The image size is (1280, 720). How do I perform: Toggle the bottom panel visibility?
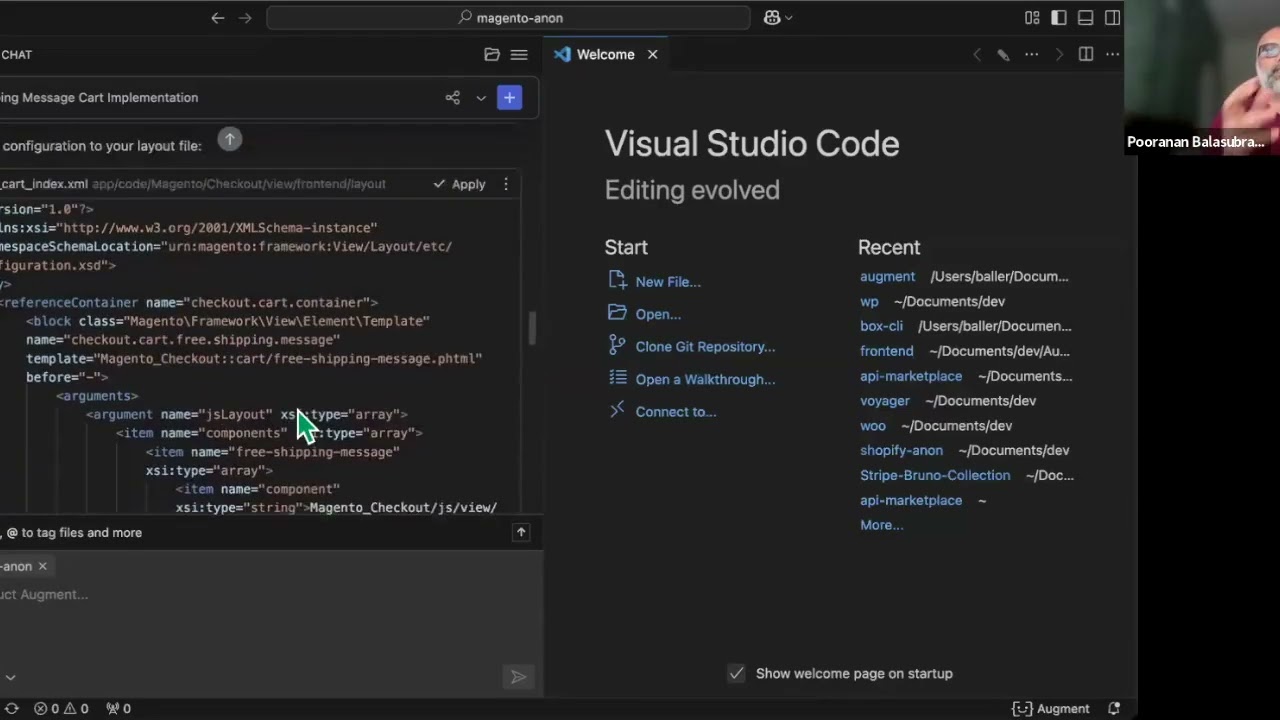coord(1085,18)
